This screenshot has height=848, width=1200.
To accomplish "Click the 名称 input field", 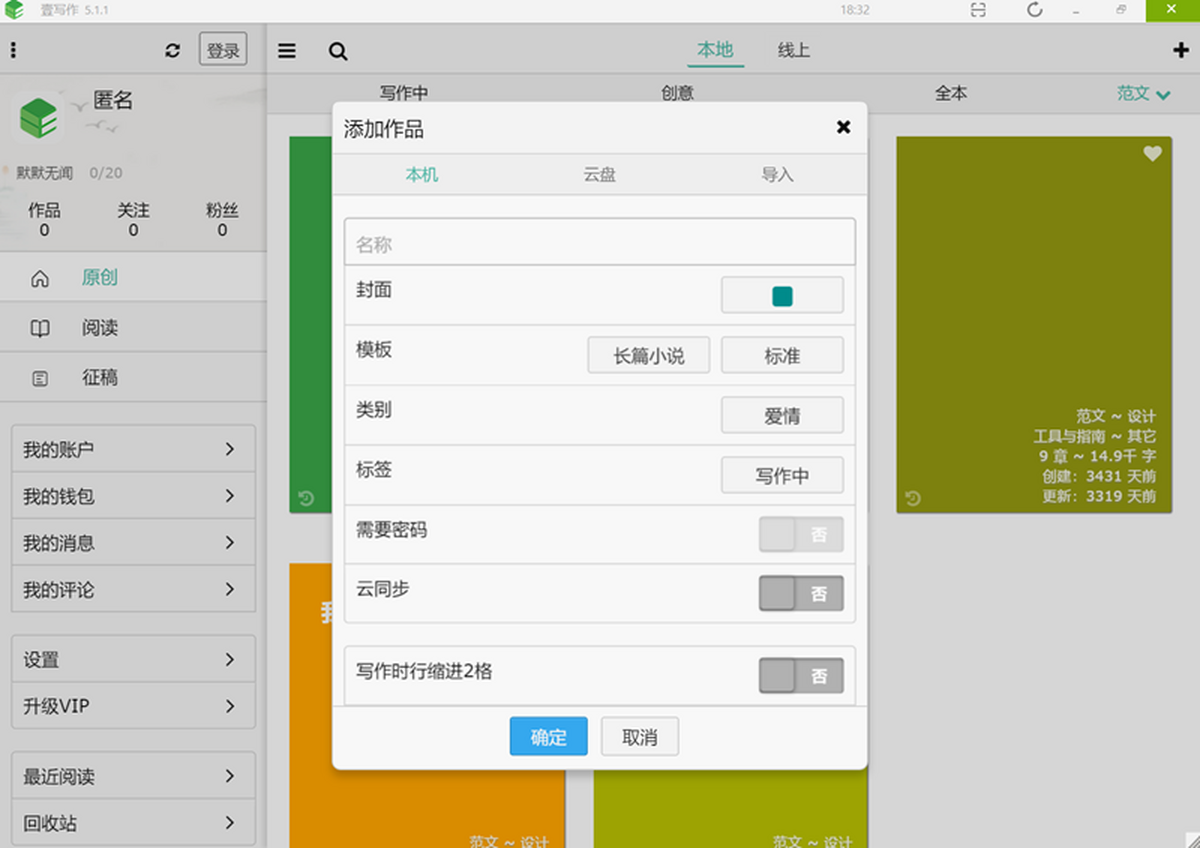I will coord(600,244).
